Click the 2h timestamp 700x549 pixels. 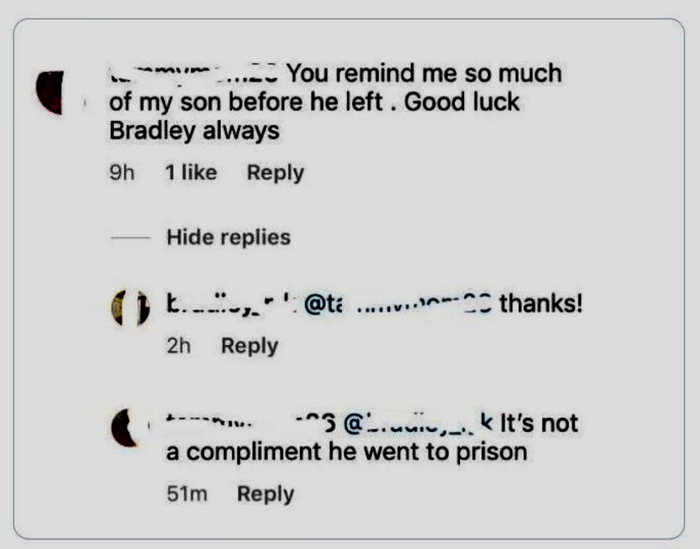[179, 345]
